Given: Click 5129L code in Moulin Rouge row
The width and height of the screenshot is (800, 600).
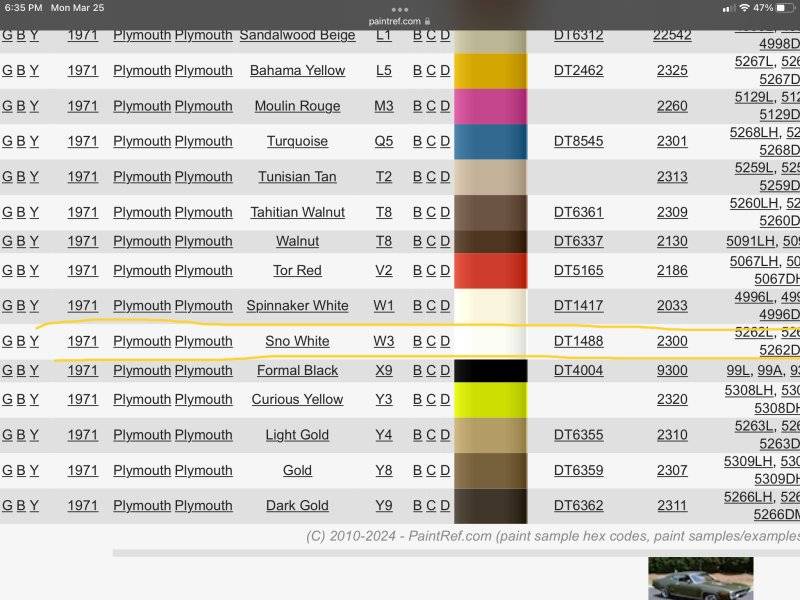Looking at the screenshot, I should (x=754, y=97).
